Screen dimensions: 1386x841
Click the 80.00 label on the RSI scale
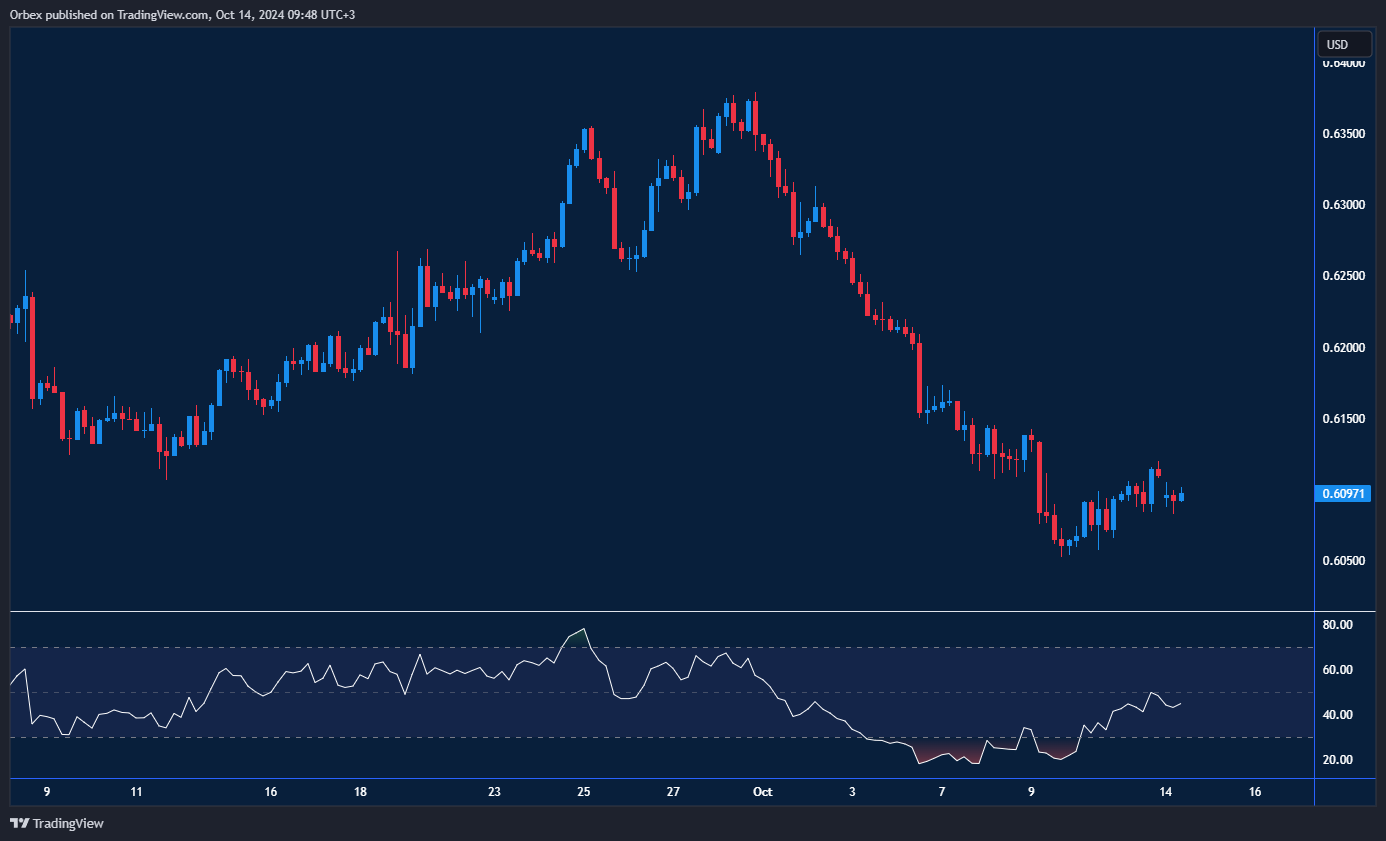click(1337, 625)
